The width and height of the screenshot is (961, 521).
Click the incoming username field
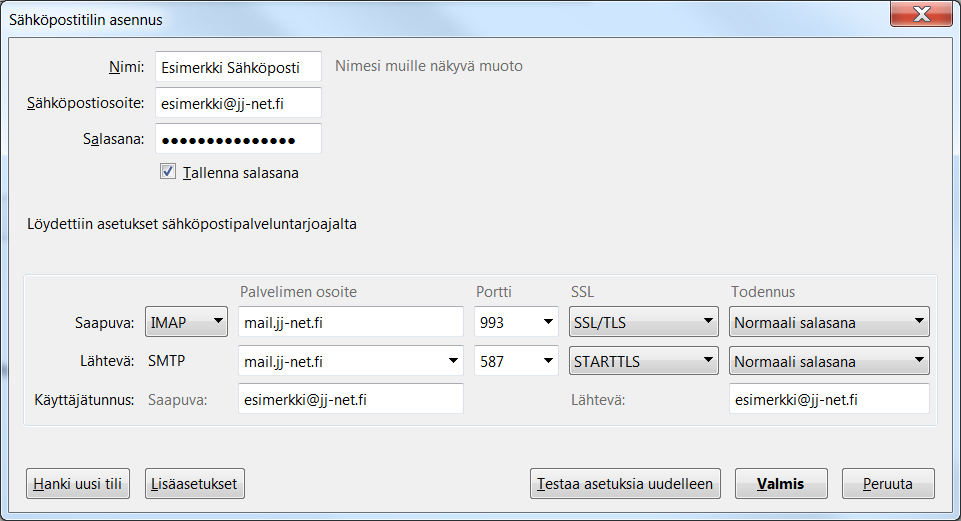coord(350,398)
